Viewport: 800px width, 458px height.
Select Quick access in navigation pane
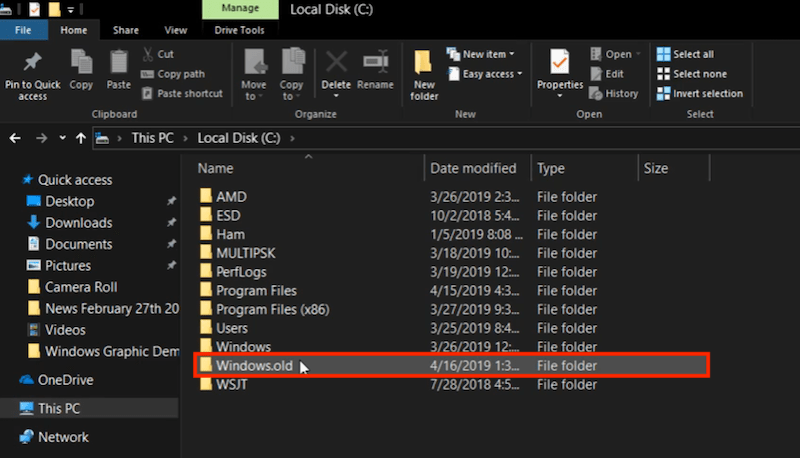74,180
